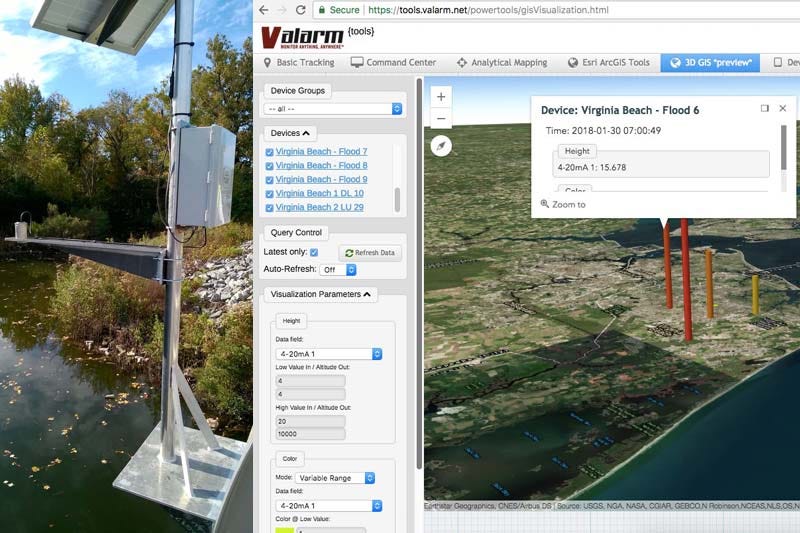Image resolution: width=800 pixels, height=533 pixels.
Task: Toggle Virginia Beach 2 LU 29 checkbox
Action: click(269, 208)
